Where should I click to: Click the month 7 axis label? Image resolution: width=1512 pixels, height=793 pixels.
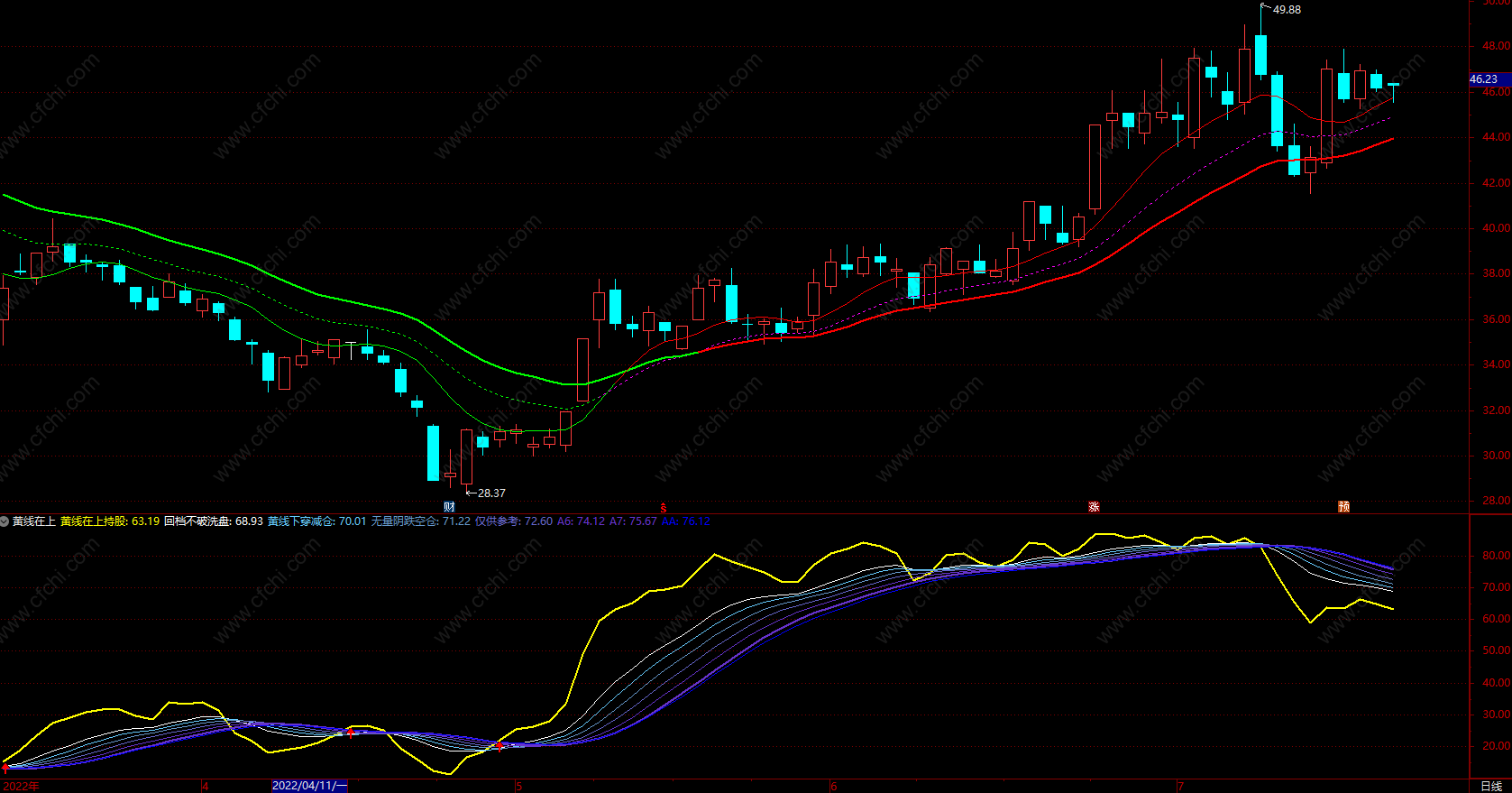tap(1180, 786)
